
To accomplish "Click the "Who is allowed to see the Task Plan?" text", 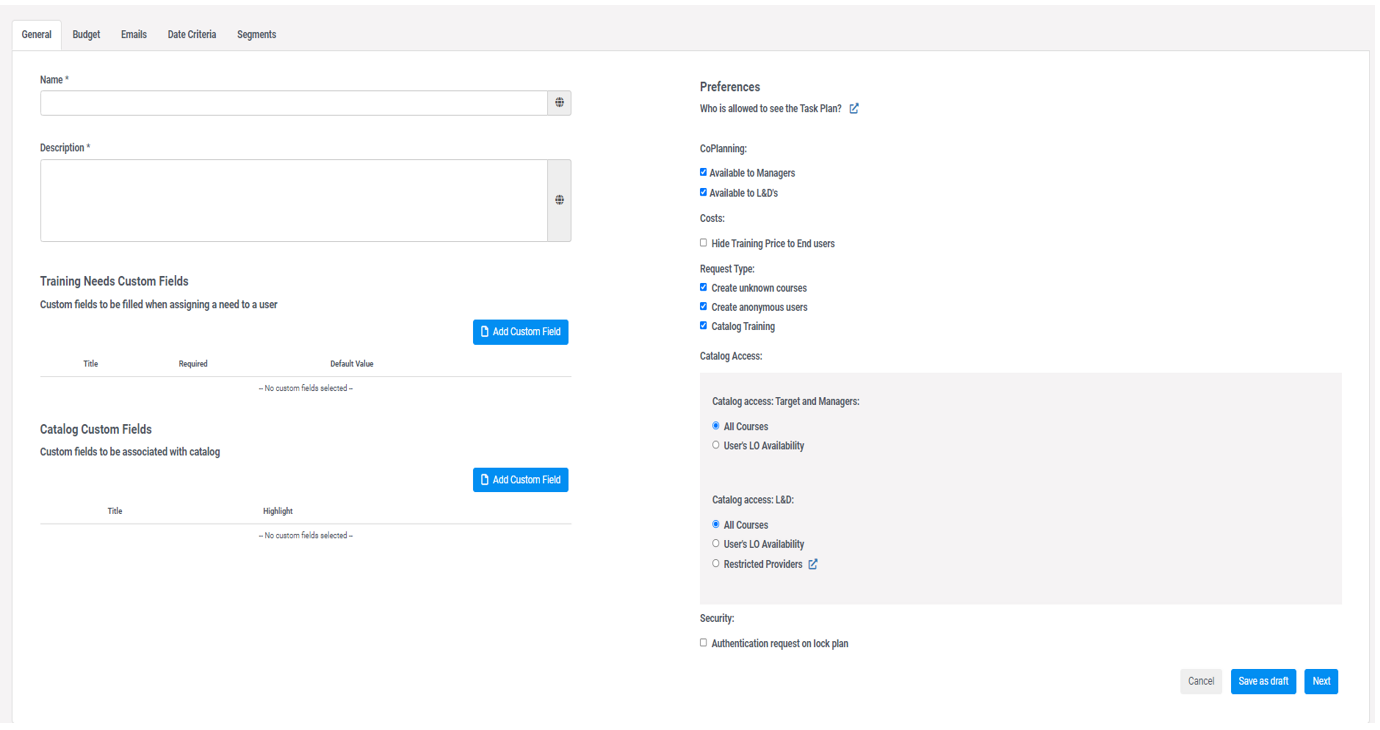I will 771,109.
